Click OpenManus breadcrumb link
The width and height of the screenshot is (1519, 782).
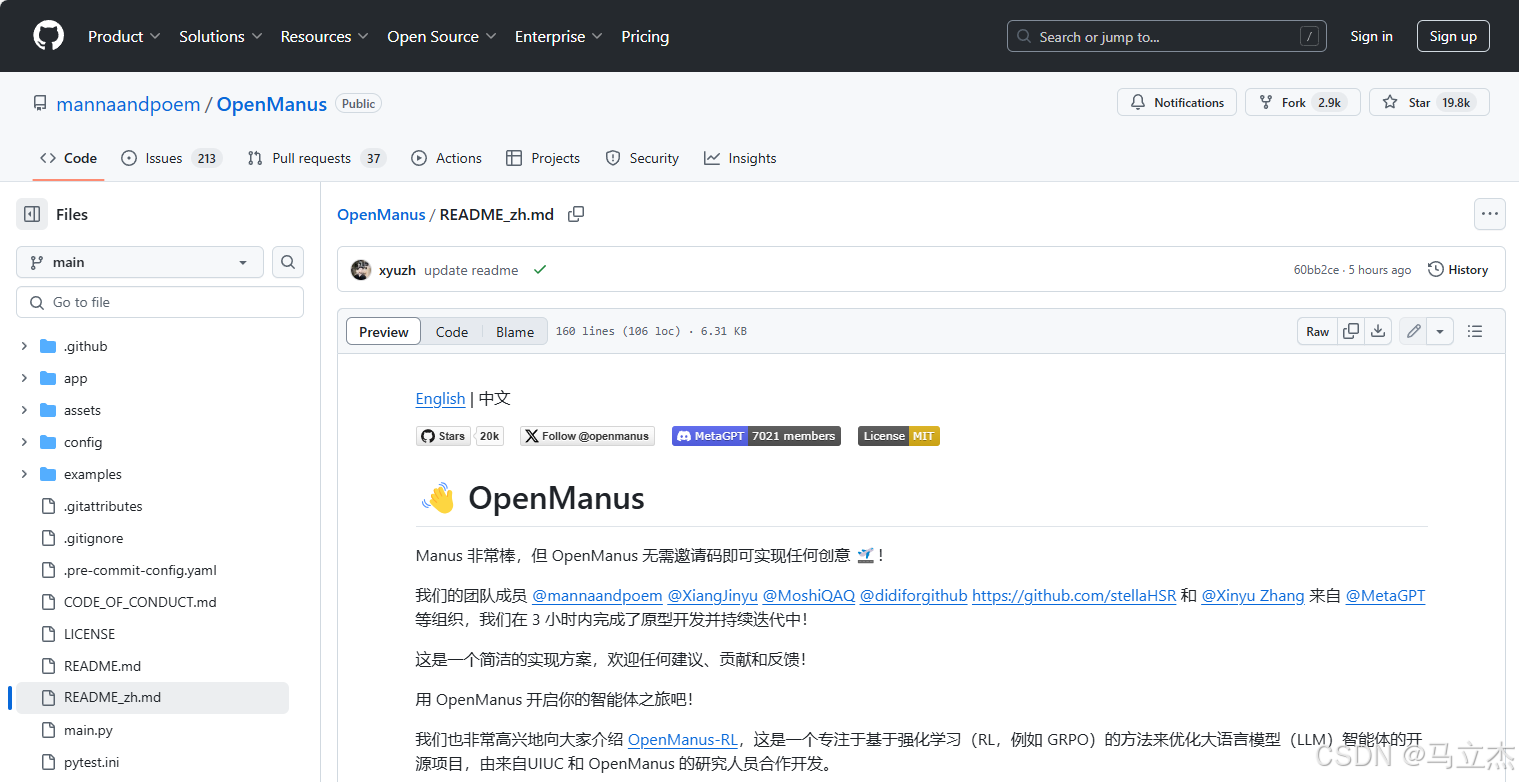tap(381, 214)
